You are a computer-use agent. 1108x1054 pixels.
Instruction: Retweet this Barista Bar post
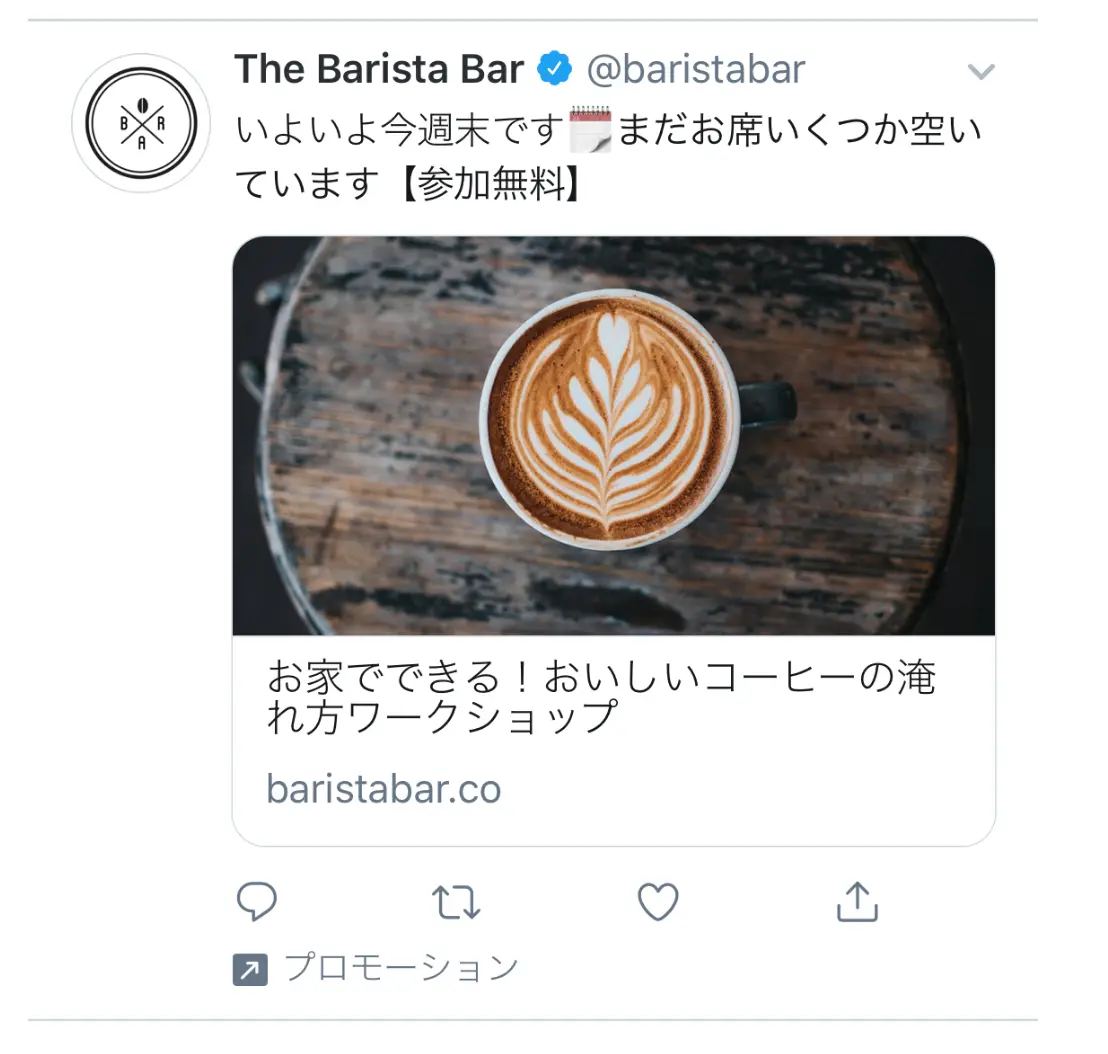[456, 902]
